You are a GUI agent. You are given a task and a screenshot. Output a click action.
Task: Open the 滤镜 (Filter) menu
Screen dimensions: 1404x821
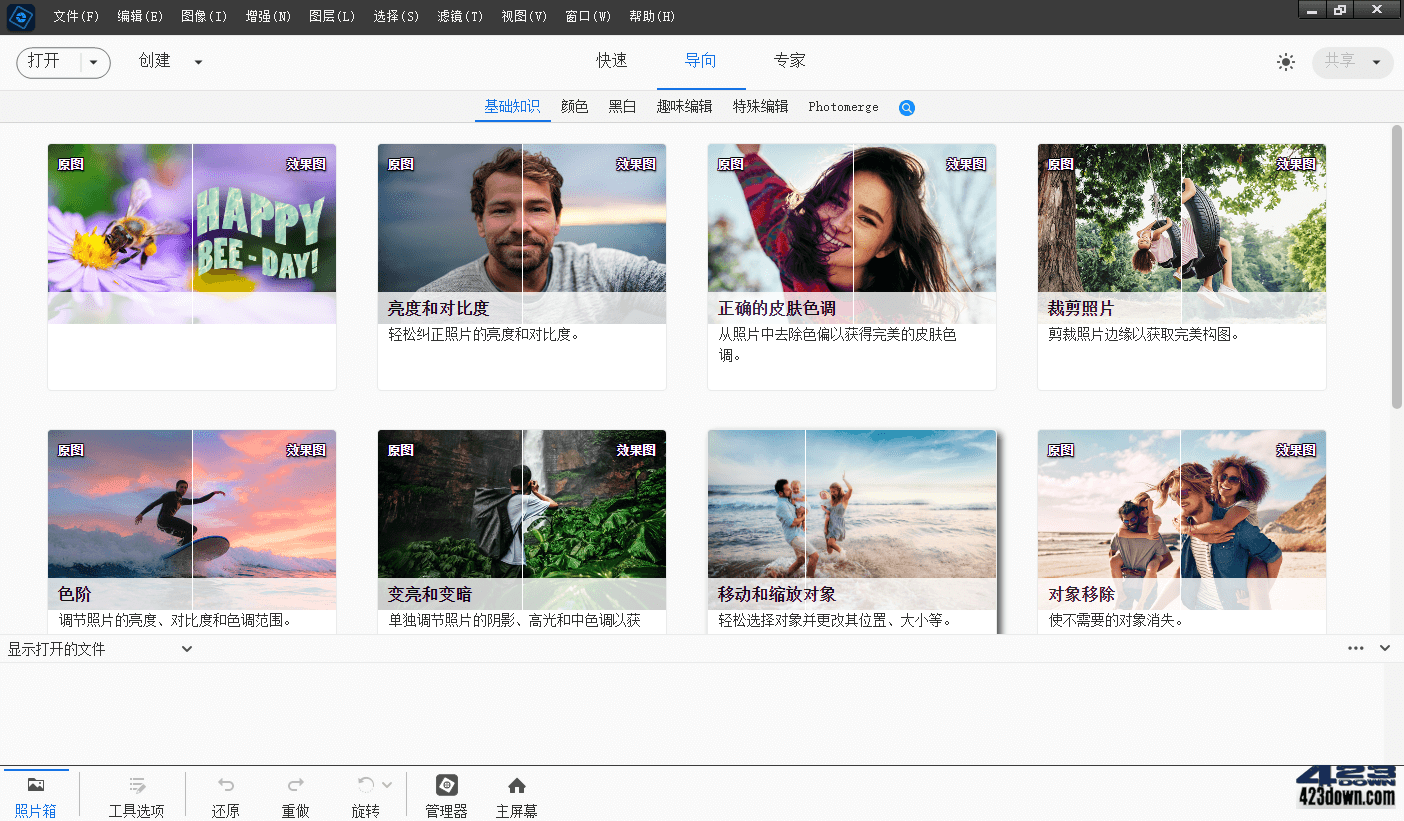click(x=459, y=16)
